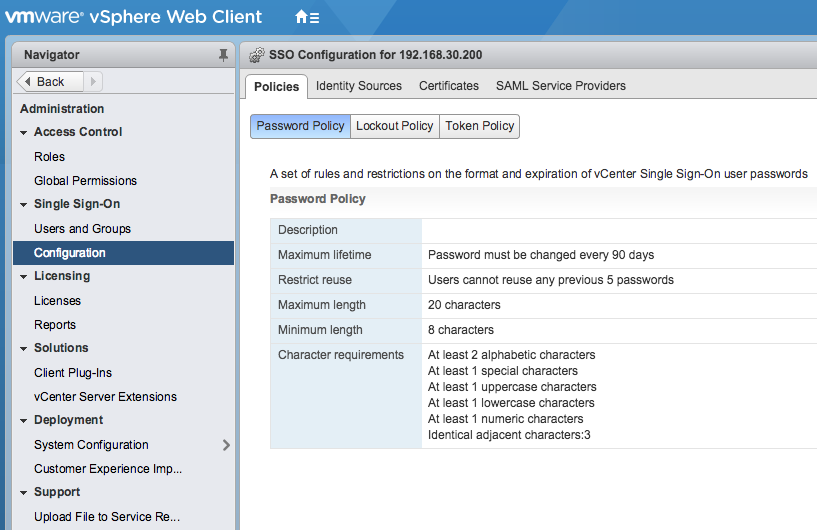Collapse the Deployment section triangle

pos(24,420)
